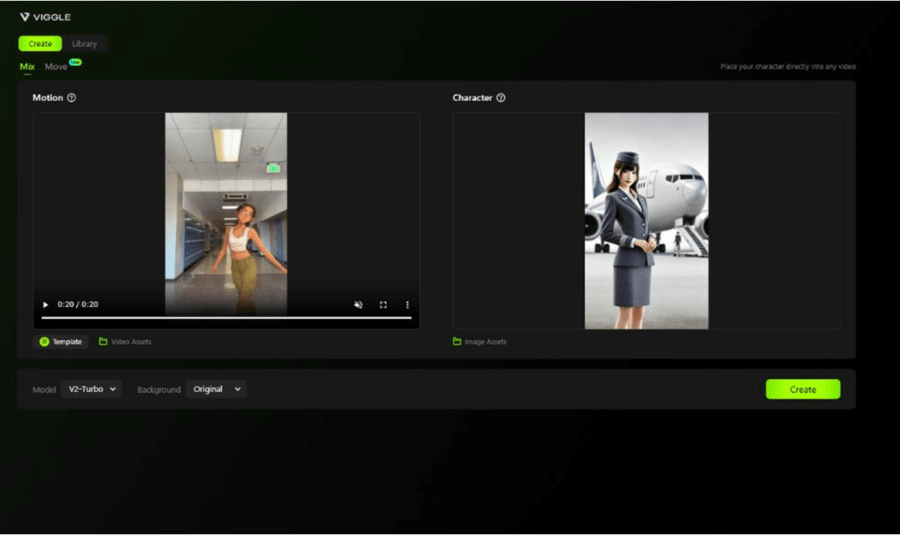Screen dimensions: 900x535
Task: Click the Image Assets folder icon
Action: click(x=457, y=342)
